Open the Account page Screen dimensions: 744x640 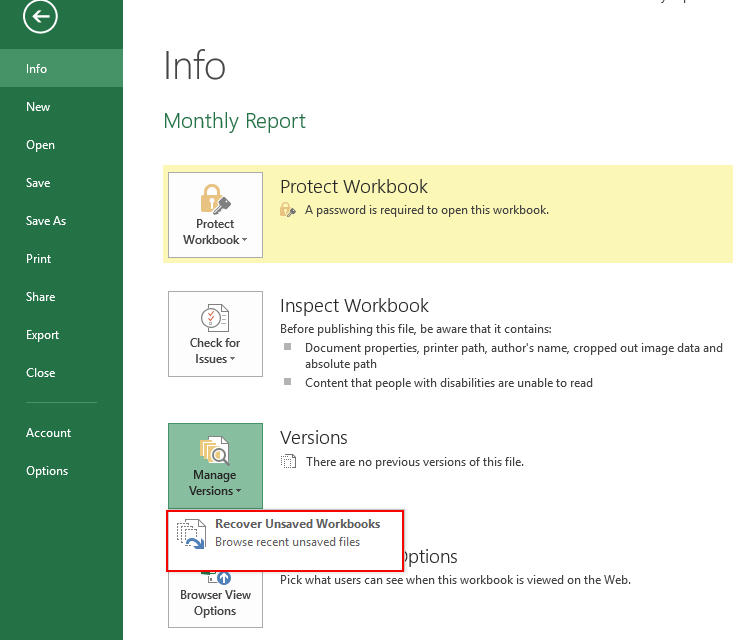click(49, 433)
